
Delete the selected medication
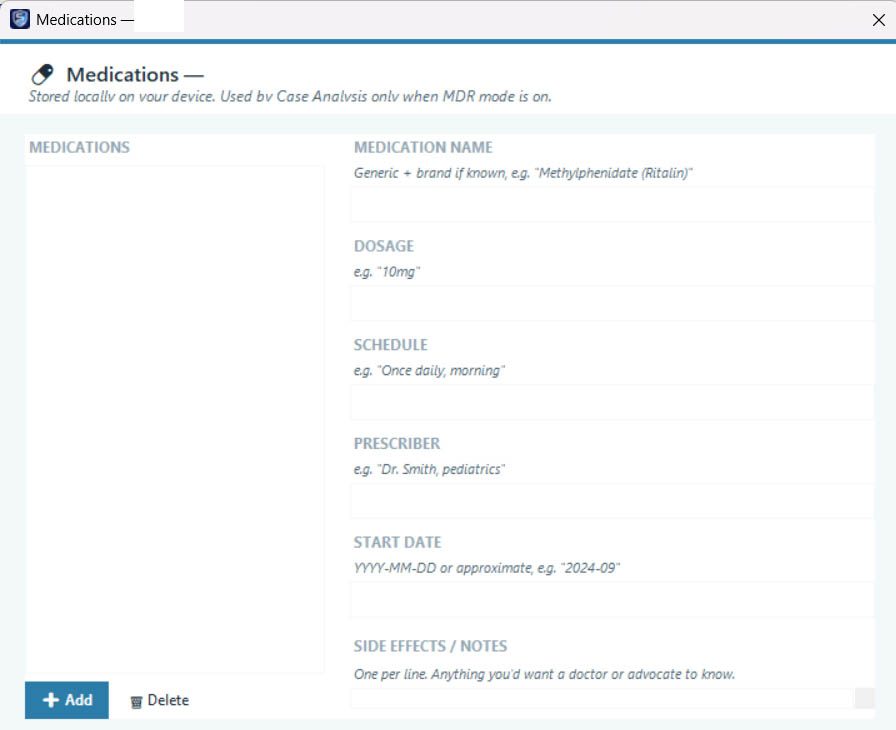click(x=159, y=700)
